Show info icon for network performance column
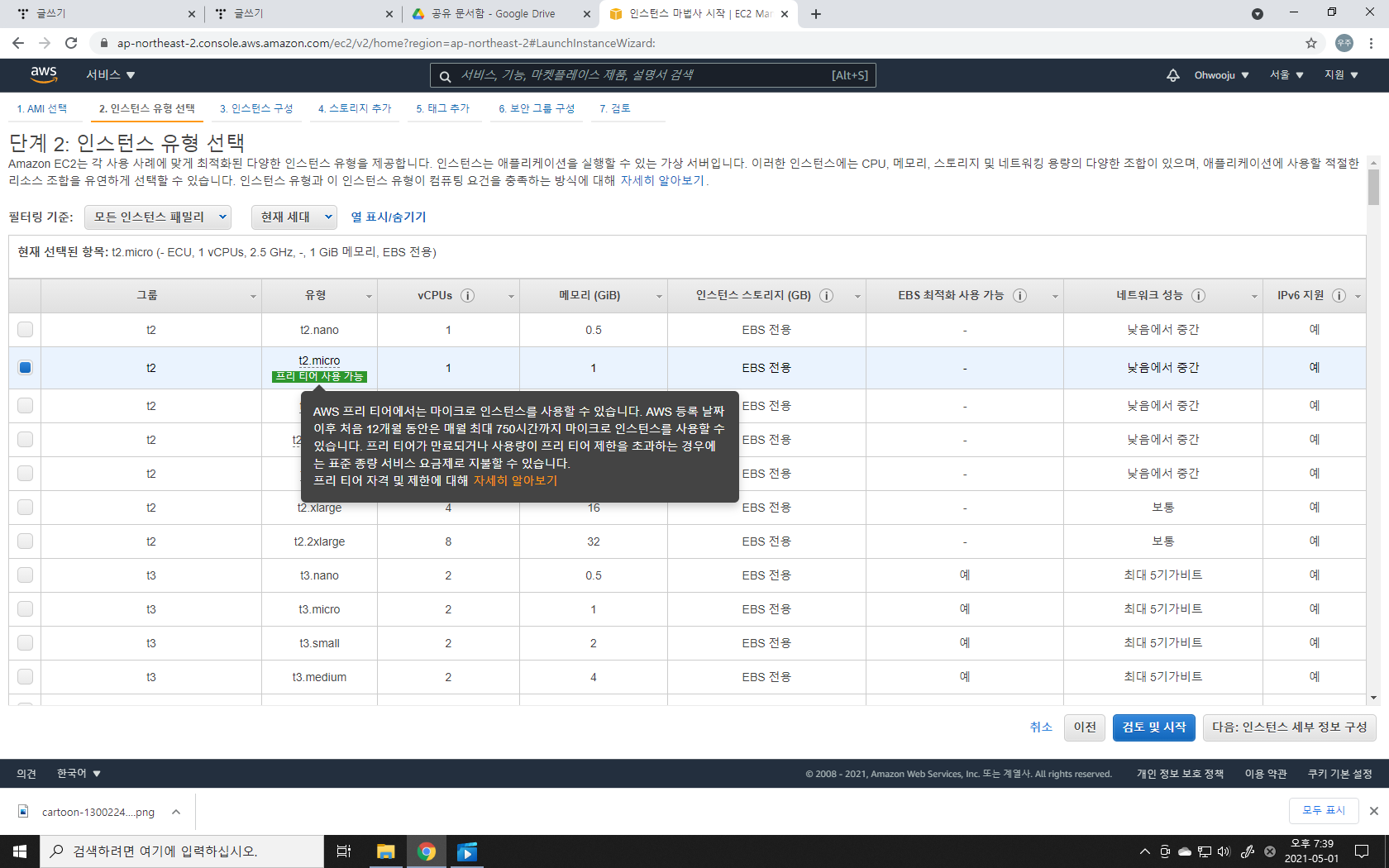 click(x=1198, y=296)
